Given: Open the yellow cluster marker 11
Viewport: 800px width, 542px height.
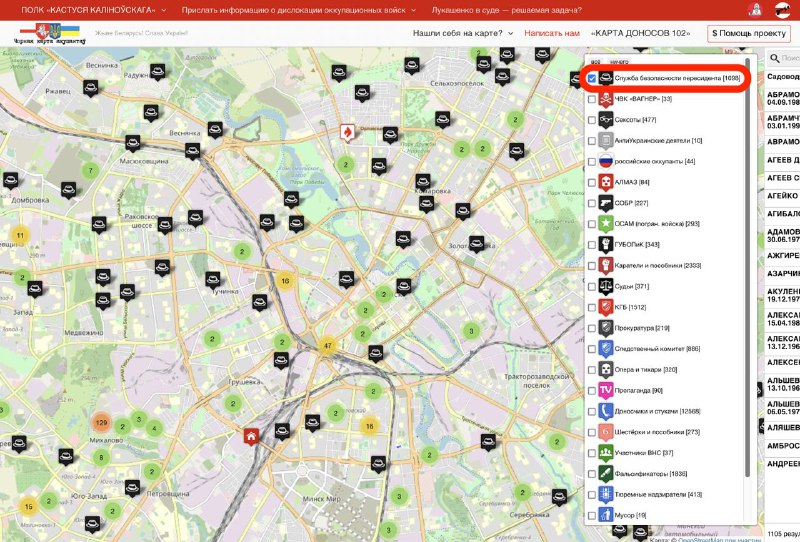Looking at the screenshot, I should click(20, 235).
